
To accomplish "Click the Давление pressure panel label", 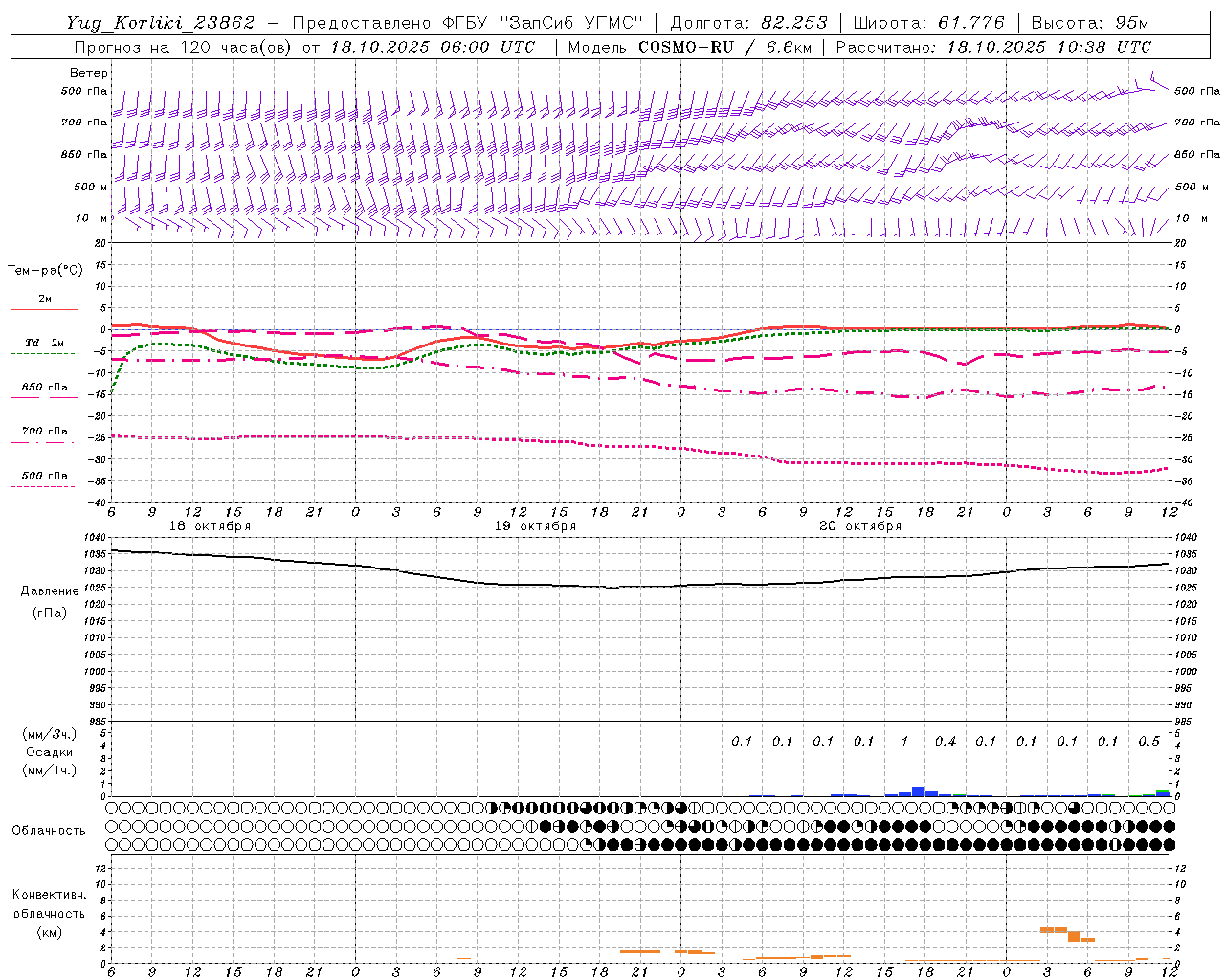I will pyautogui.click(x=50, y=591).
